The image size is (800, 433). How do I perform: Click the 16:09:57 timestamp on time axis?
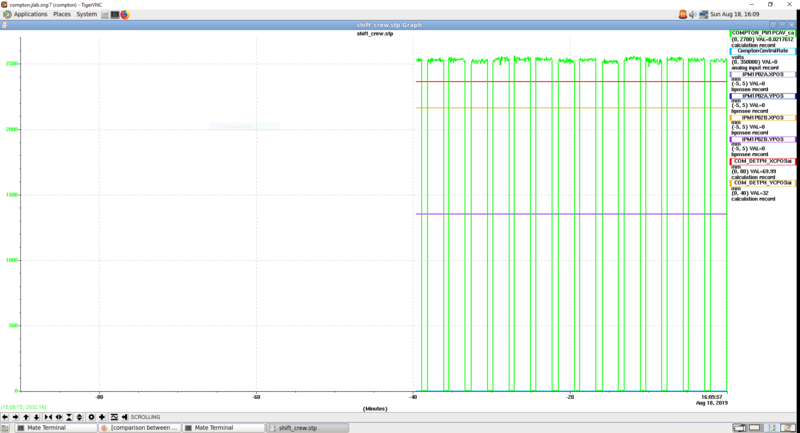[x=711, y=397]
